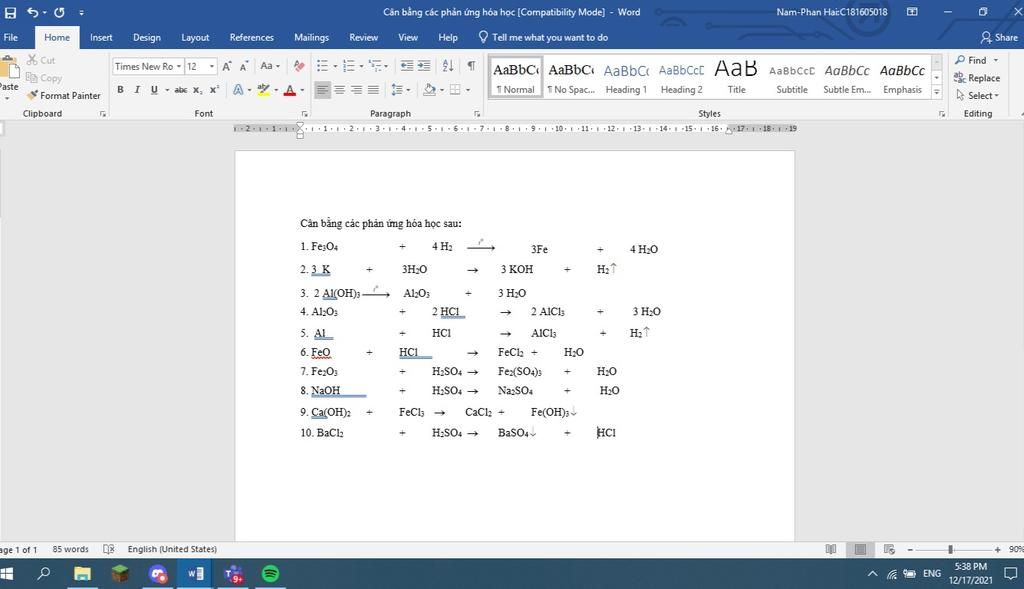This screenshot has height=589, width=1024.
Task: Decrease paragraph indent
Action: [406, 66]
